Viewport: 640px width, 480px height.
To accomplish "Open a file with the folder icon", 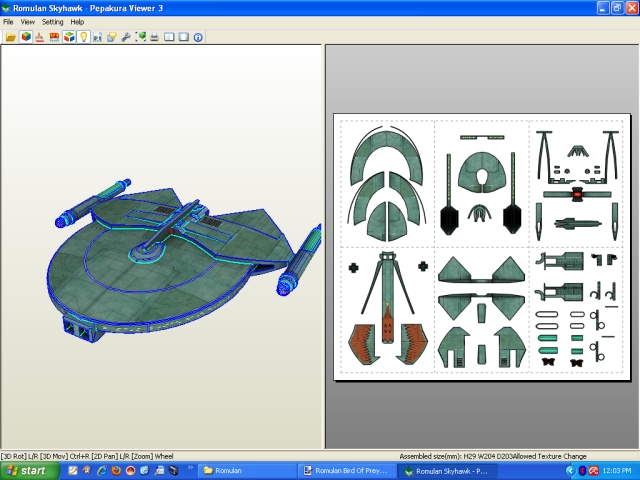I will point(11,37).
